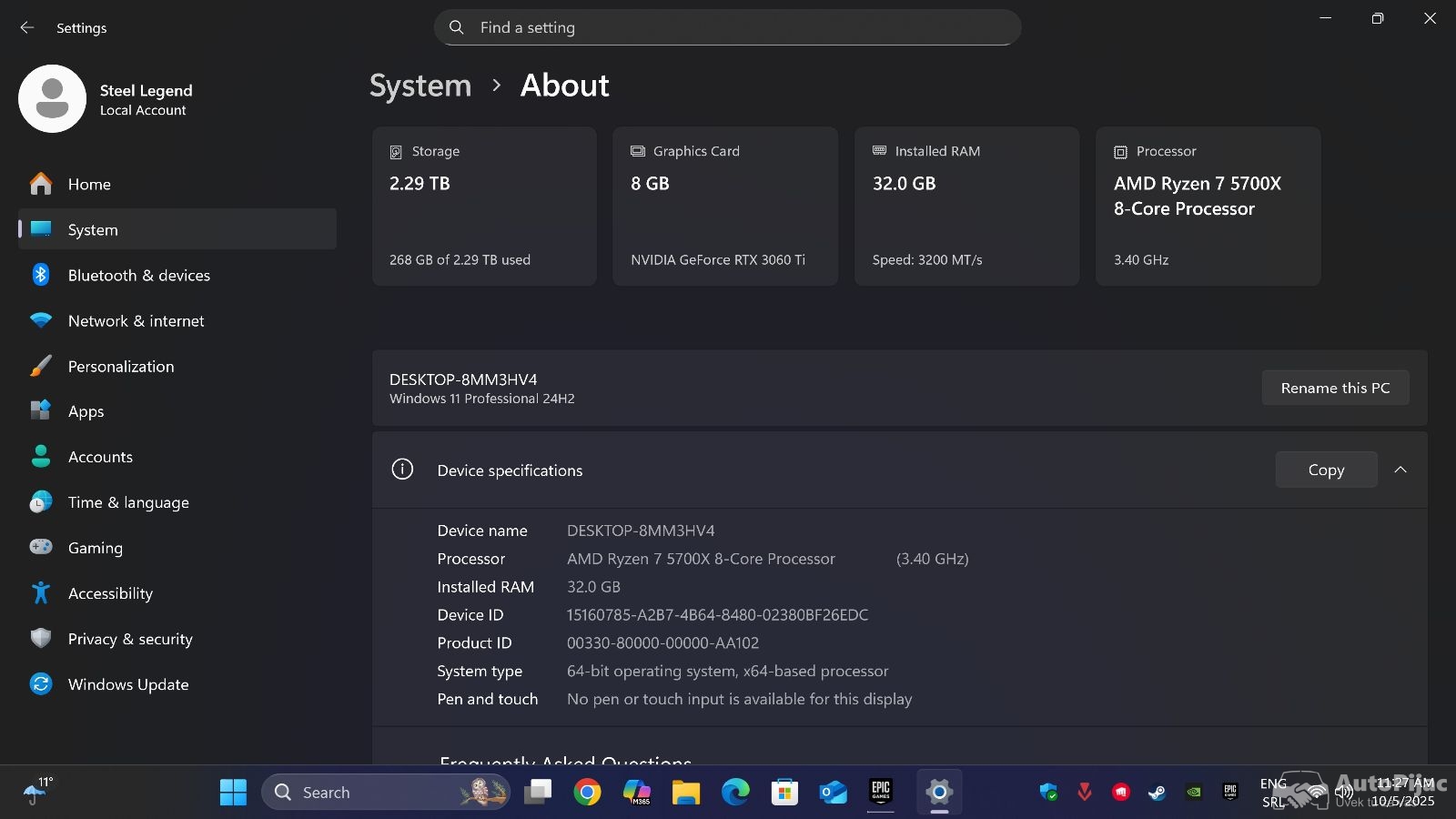The width and height of the screenshot is (1456, 819).
Task: Open the Storage info card
Action: click(484, 206)
